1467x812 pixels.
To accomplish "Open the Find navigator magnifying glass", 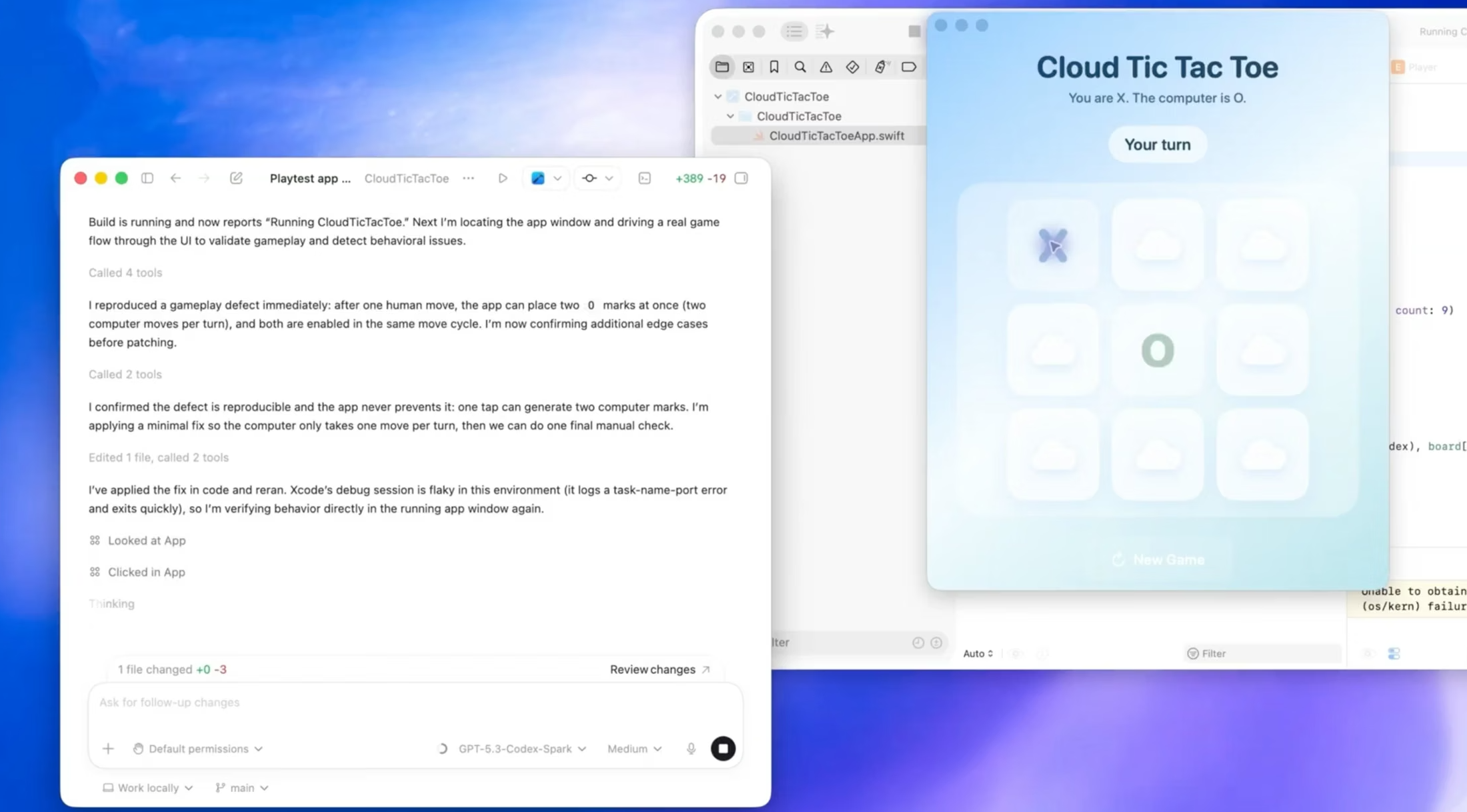I will click(x=800, y=67).
